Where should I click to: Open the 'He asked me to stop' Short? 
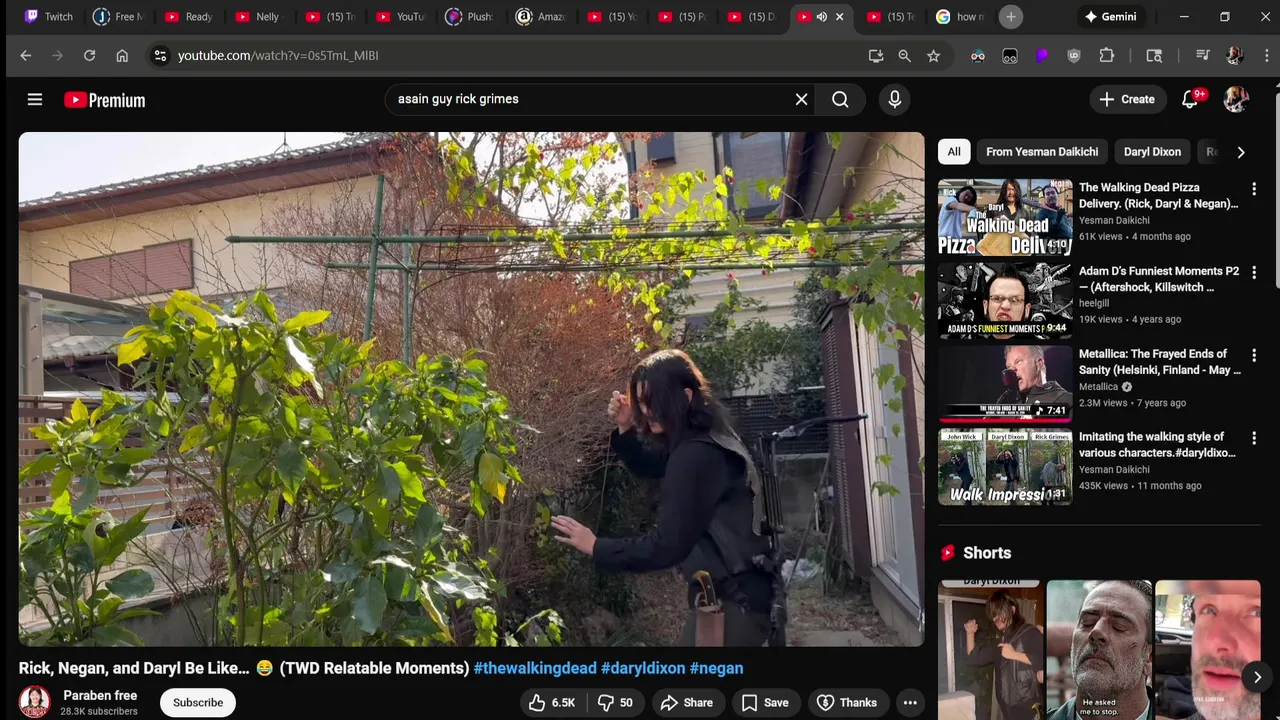pyautogui.click(x=1099, y=649)
